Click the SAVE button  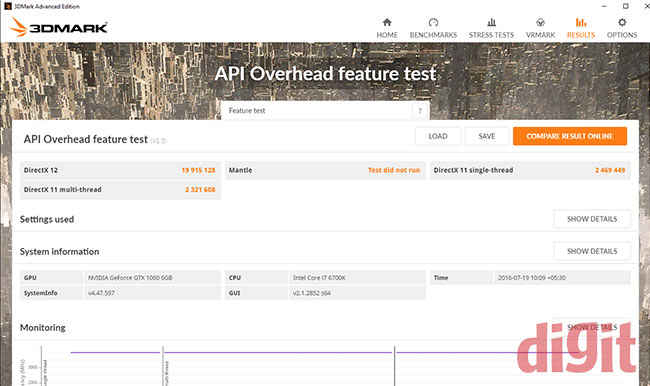487,136
